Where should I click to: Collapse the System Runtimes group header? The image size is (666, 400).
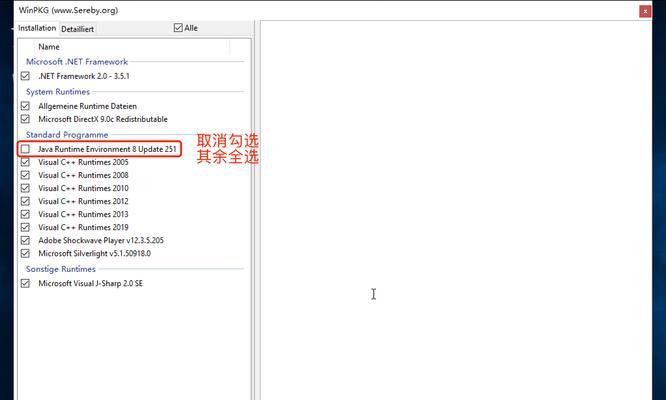point(58,92)
